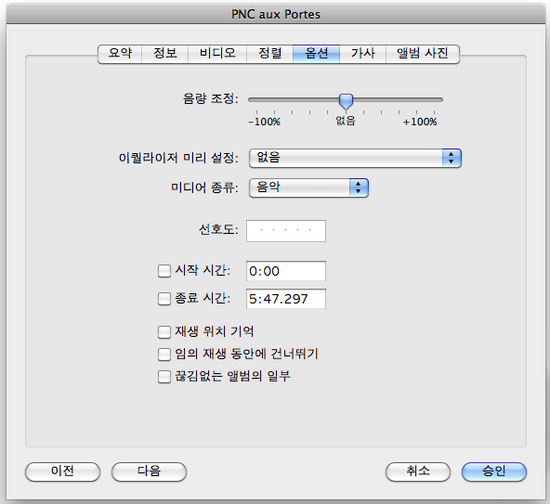Screen dimensions: 550x504
Task: Open the 이퀄라이저 미리 설정 dropdown
Action: (x=355, y=158)
